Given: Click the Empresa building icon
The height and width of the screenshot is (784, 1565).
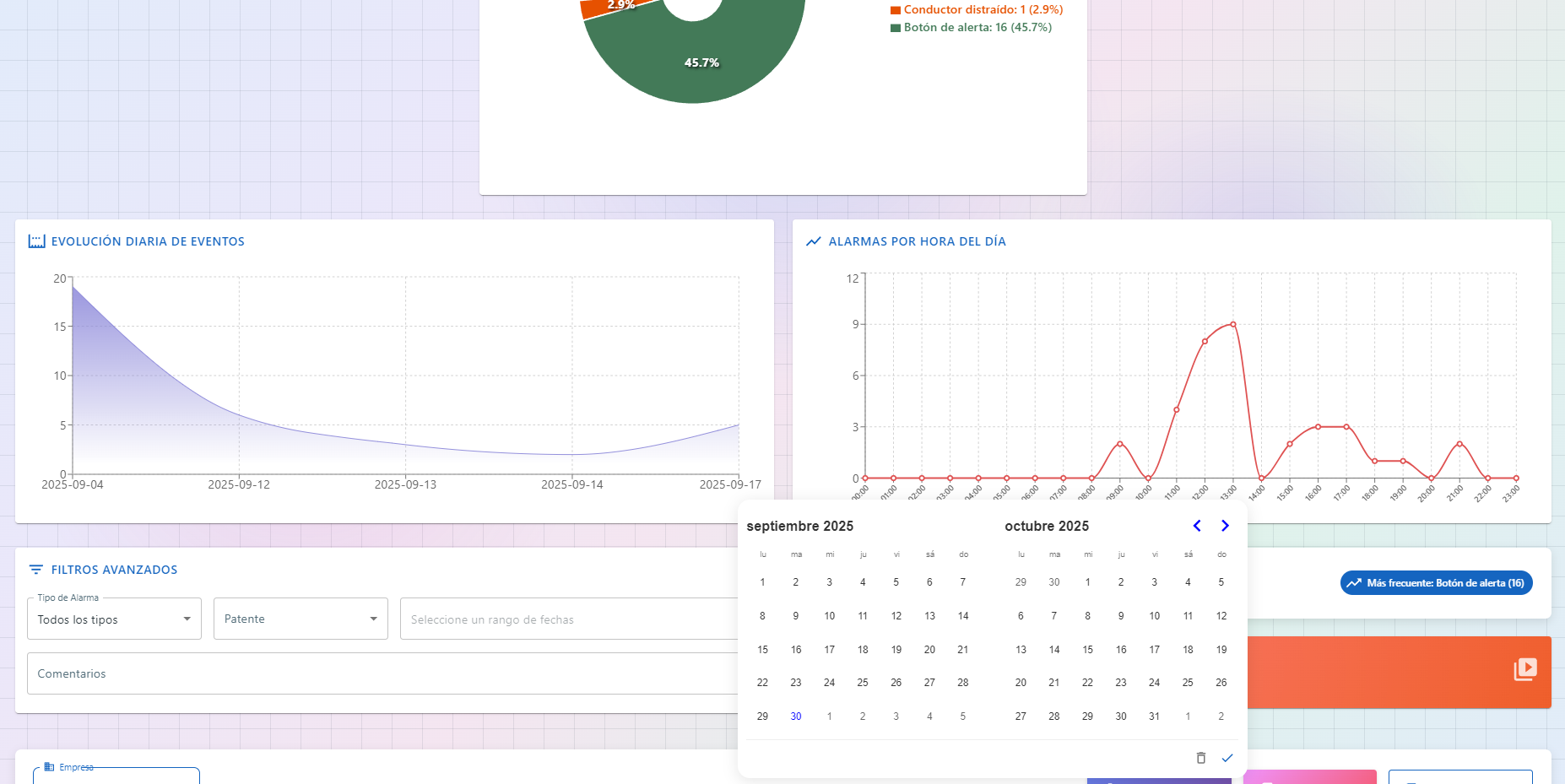Looking at the screenshot, I should 49,767.
